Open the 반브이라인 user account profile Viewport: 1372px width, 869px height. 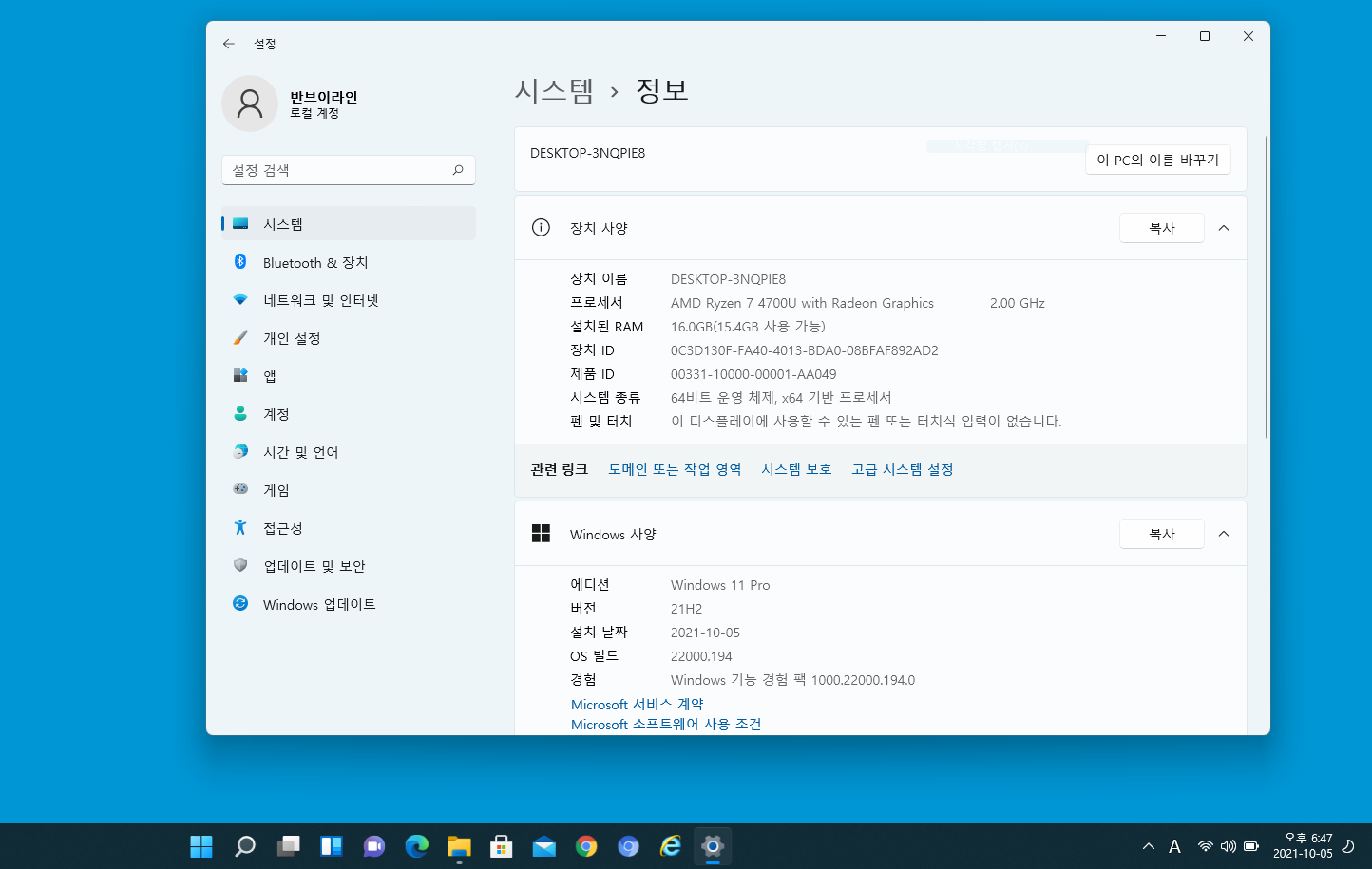293,104
